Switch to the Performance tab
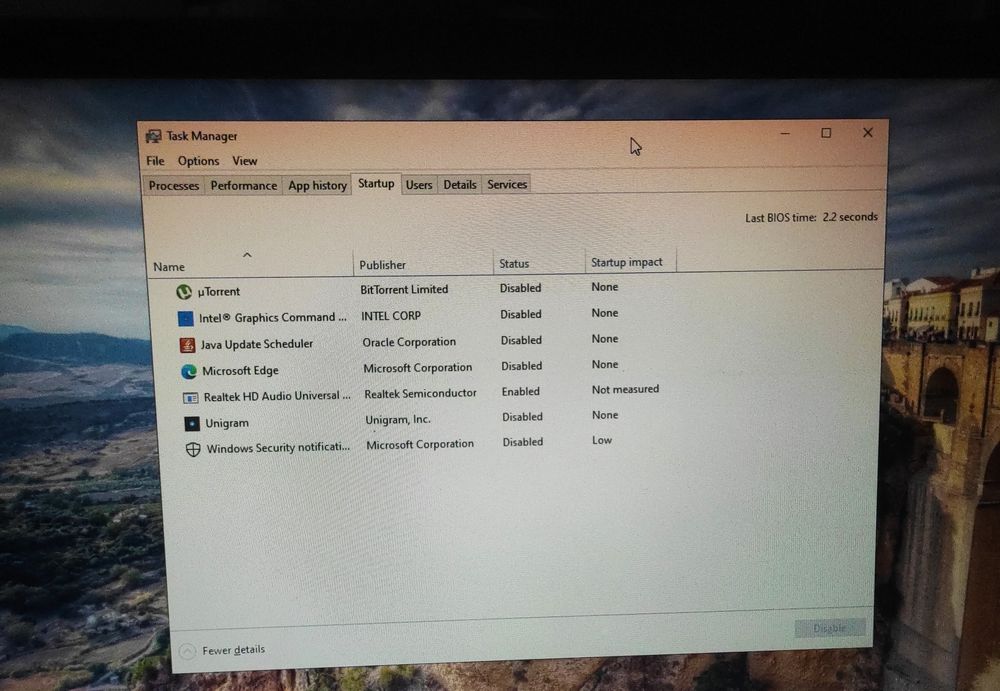This screenshot has width=1000, height=691. (x=244, y=186)
